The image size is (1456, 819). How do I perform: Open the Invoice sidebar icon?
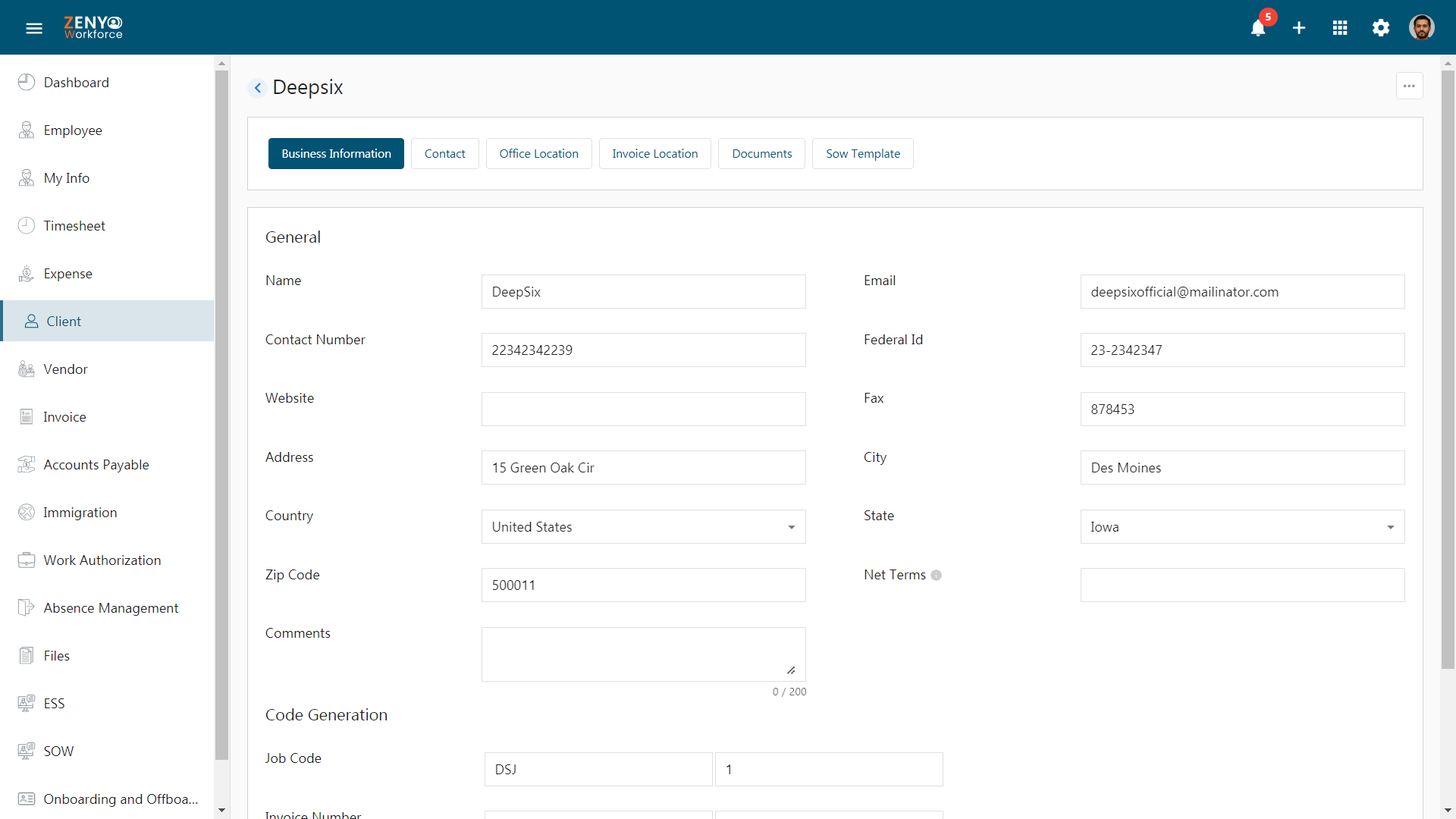pos(26,417)
